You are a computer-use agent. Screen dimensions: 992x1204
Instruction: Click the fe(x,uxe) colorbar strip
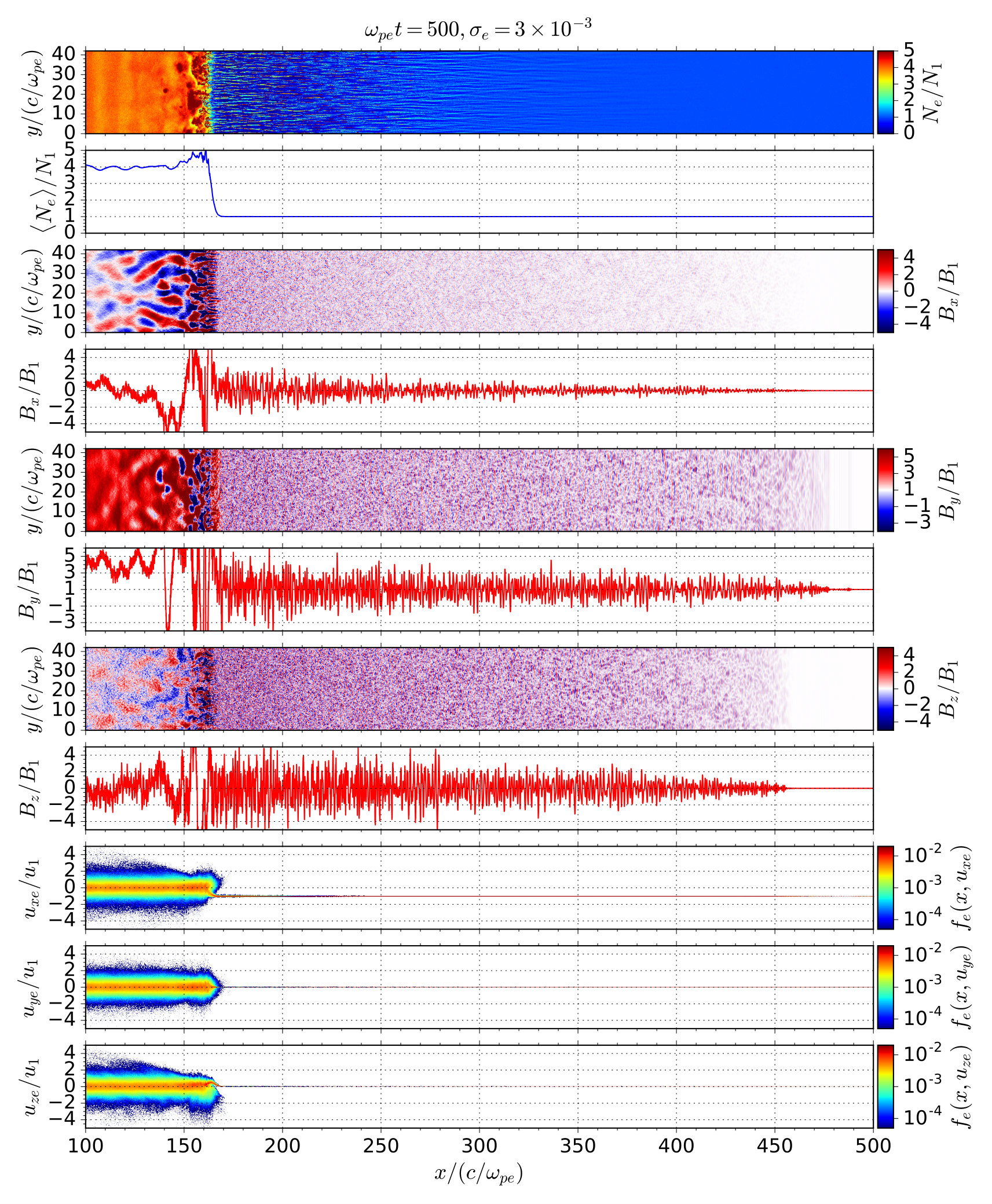(x=885, y=887)
